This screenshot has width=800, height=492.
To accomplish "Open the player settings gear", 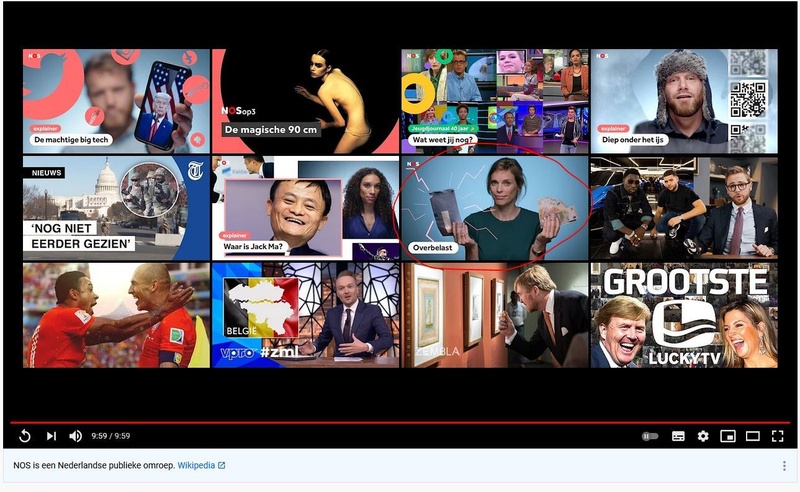I will pos(703,436).
